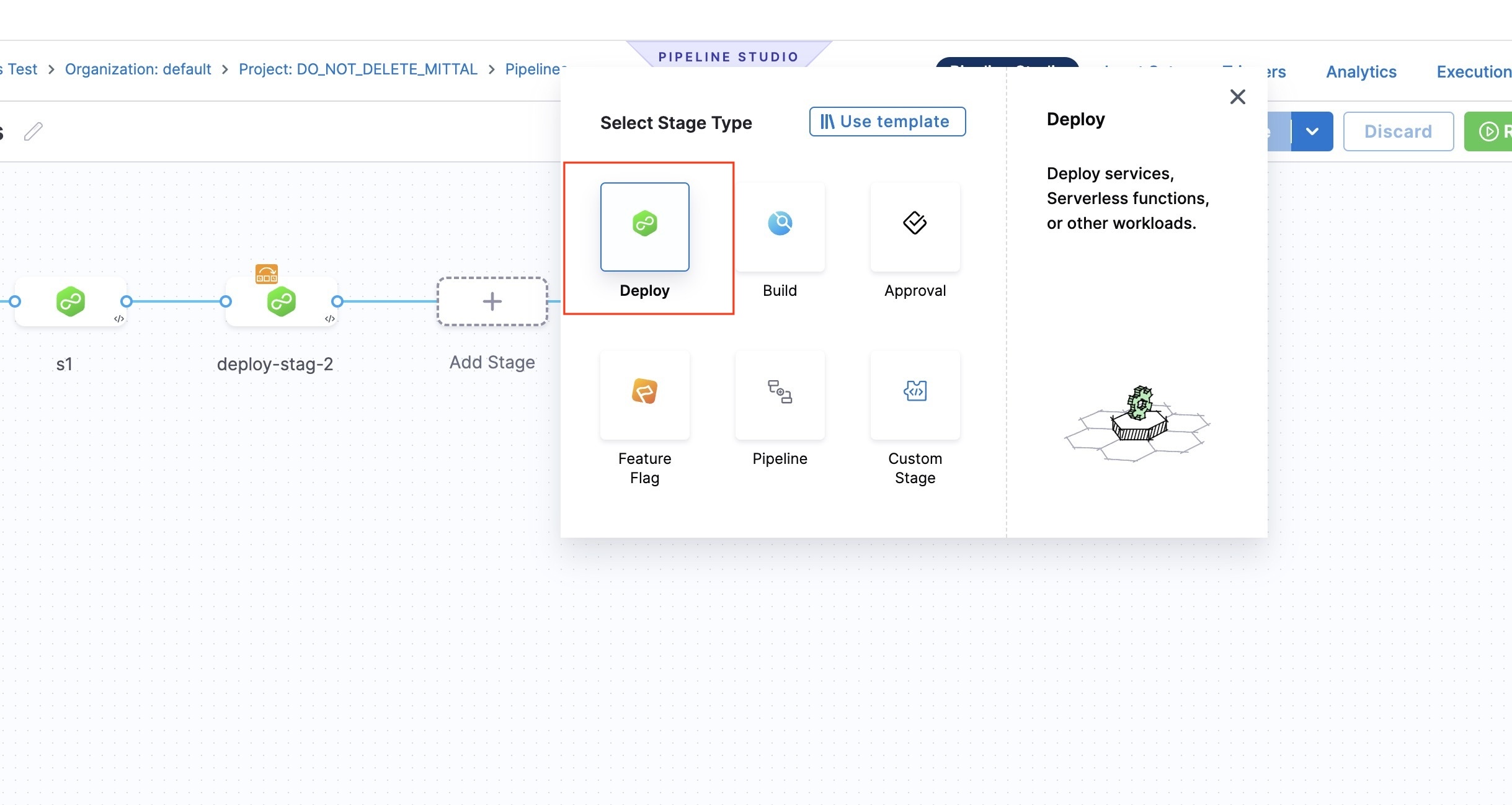Open the deploy-stag-2 stage node

click(x=282, y=302)
